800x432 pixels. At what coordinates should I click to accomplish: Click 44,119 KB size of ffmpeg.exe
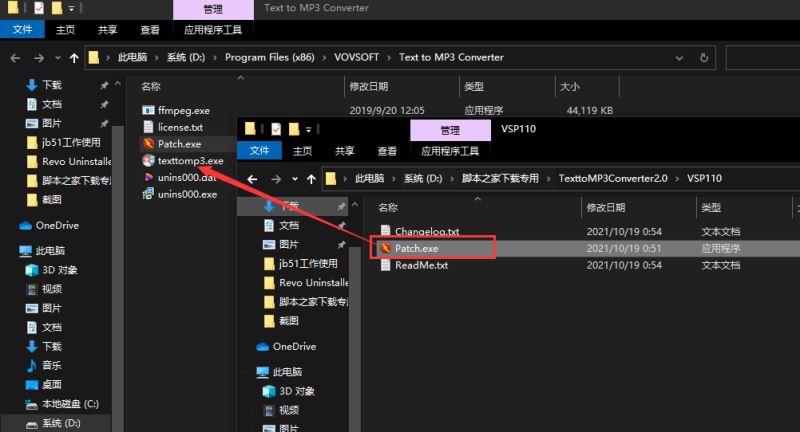tap(589, 110)
